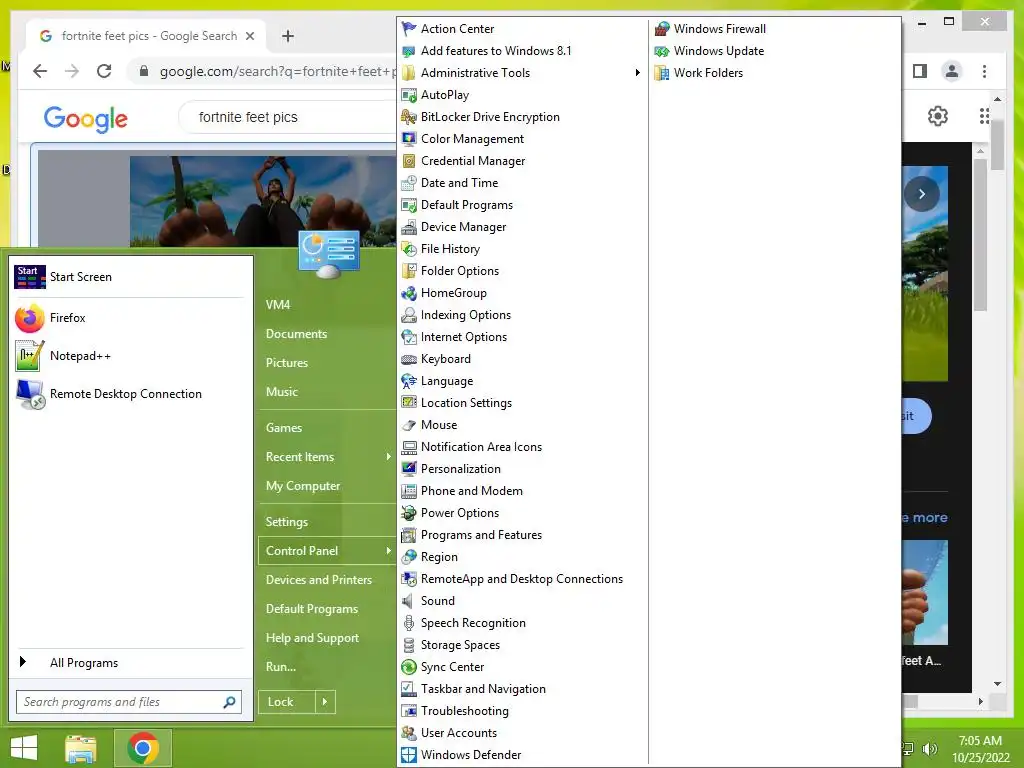Click the Windows Update icon
Image resolution: width=1024 pixels, height=768 pixels.
coord(662,51)
